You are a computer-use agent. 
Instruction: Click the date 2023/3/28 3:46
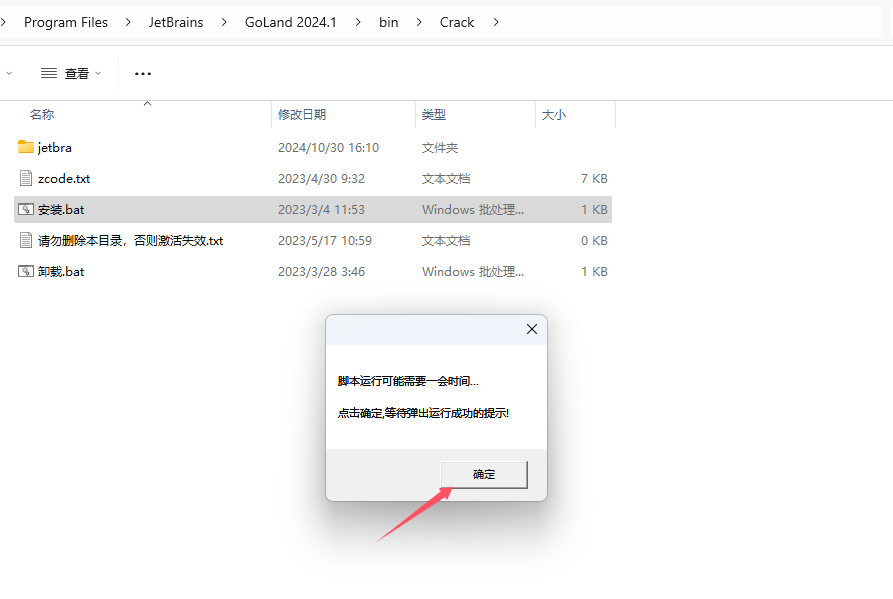pos(321,272)
